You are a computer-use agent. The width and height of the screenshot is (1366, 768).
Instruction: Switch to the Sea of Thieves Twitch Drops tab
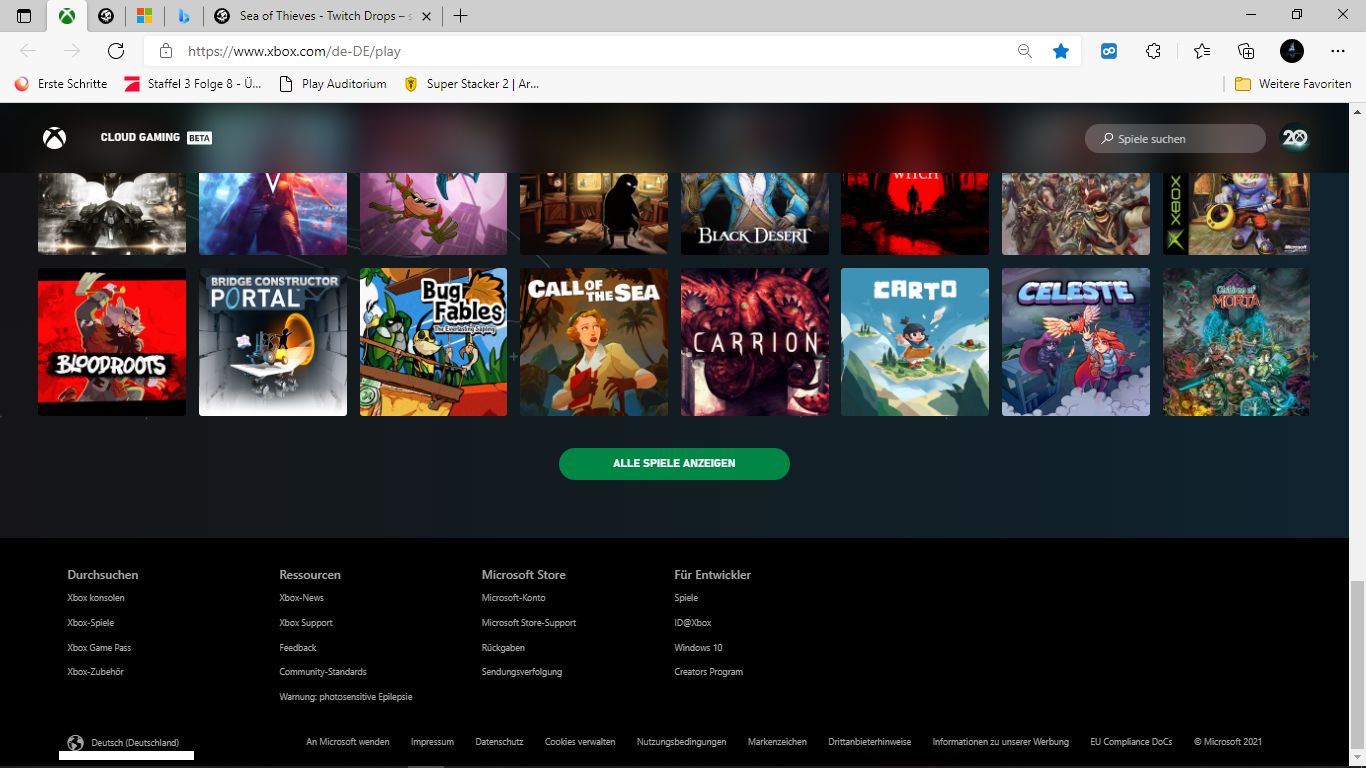(323, 16)
